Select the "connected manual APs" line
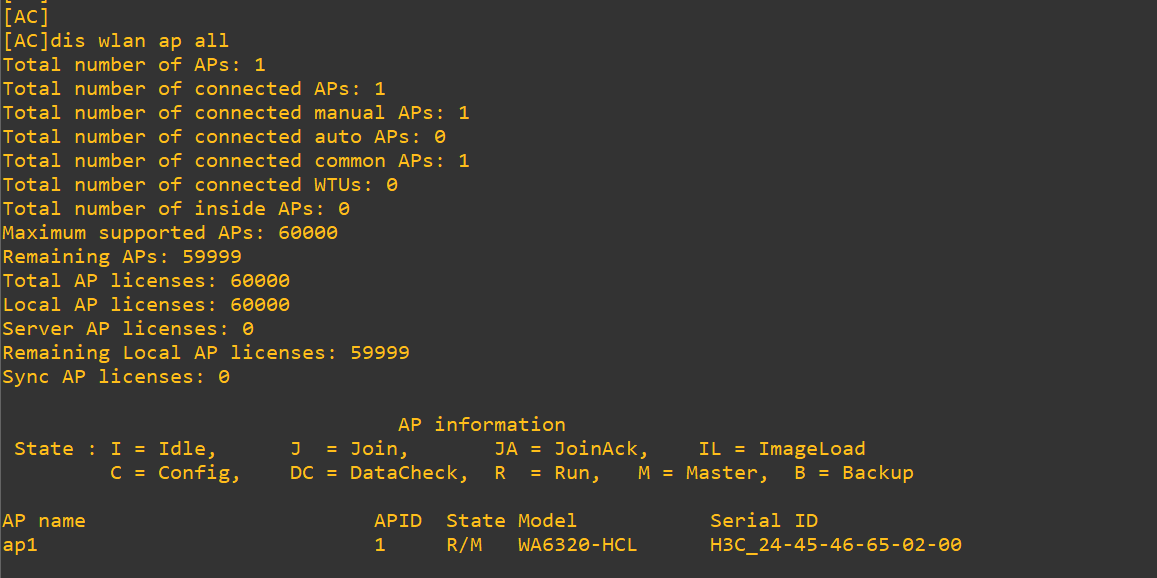This screenshot has width=1157, height=578. pyautogui.click(x=235, y=113)
